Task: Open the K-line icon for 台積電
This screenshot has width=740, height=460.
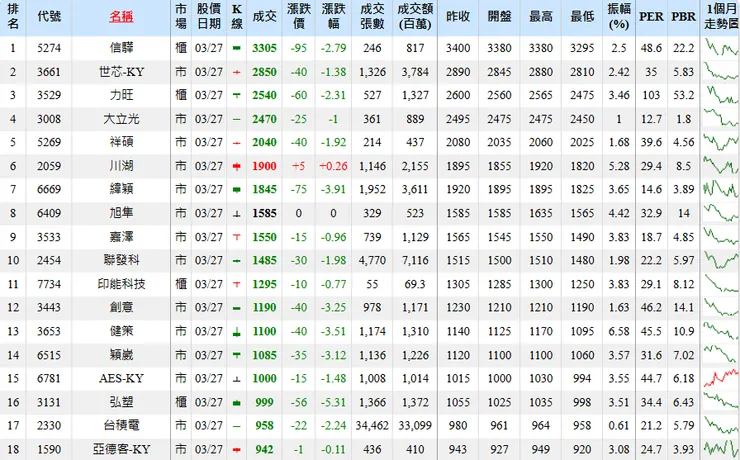Action: click(237, 426)
